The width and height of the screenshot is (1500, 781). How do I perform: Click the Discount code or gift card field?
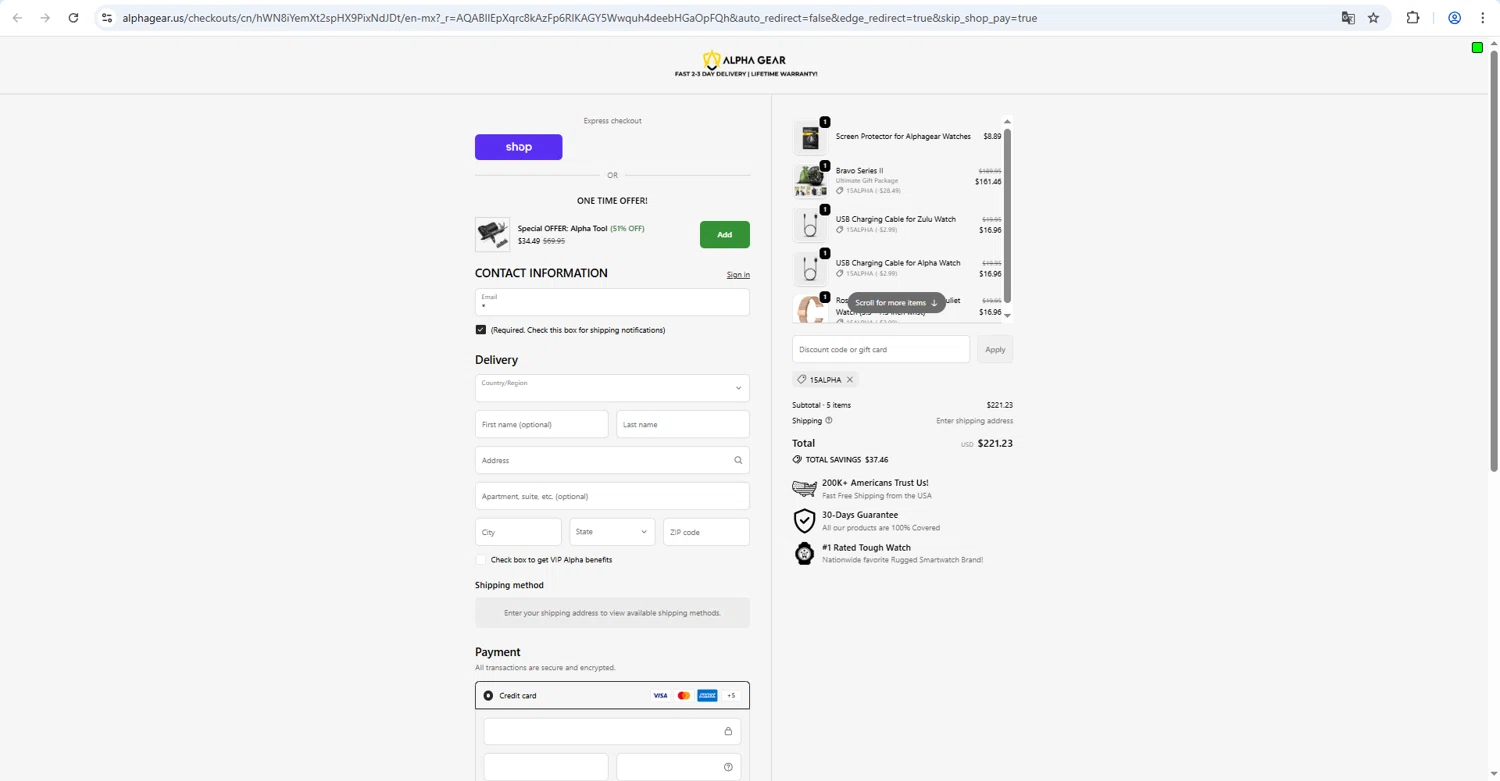click(x=881, y=350)
